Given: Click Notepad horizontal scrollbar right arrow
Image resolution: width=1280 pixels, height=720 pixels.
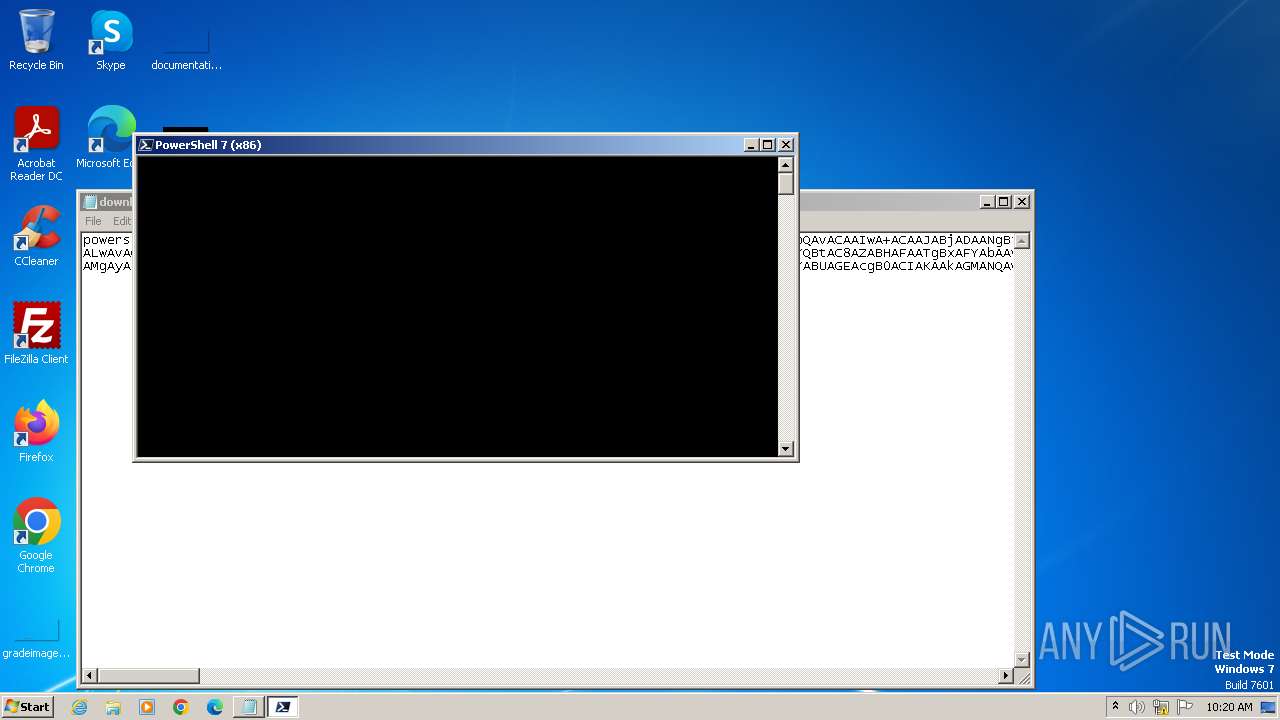Looking at the screenshot, I should point(1006,676).
